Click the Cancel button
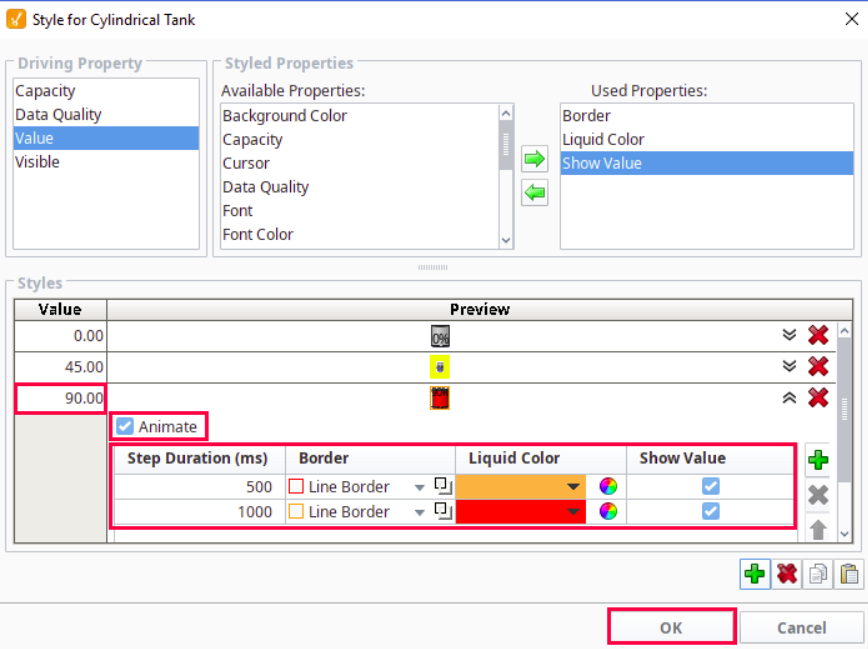 tap(802, 627)
